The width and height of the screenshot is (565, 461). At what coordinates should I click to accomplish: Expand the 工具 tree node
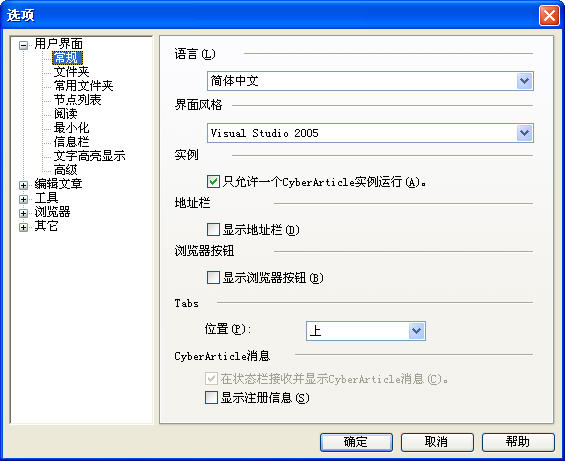(23, 199)
